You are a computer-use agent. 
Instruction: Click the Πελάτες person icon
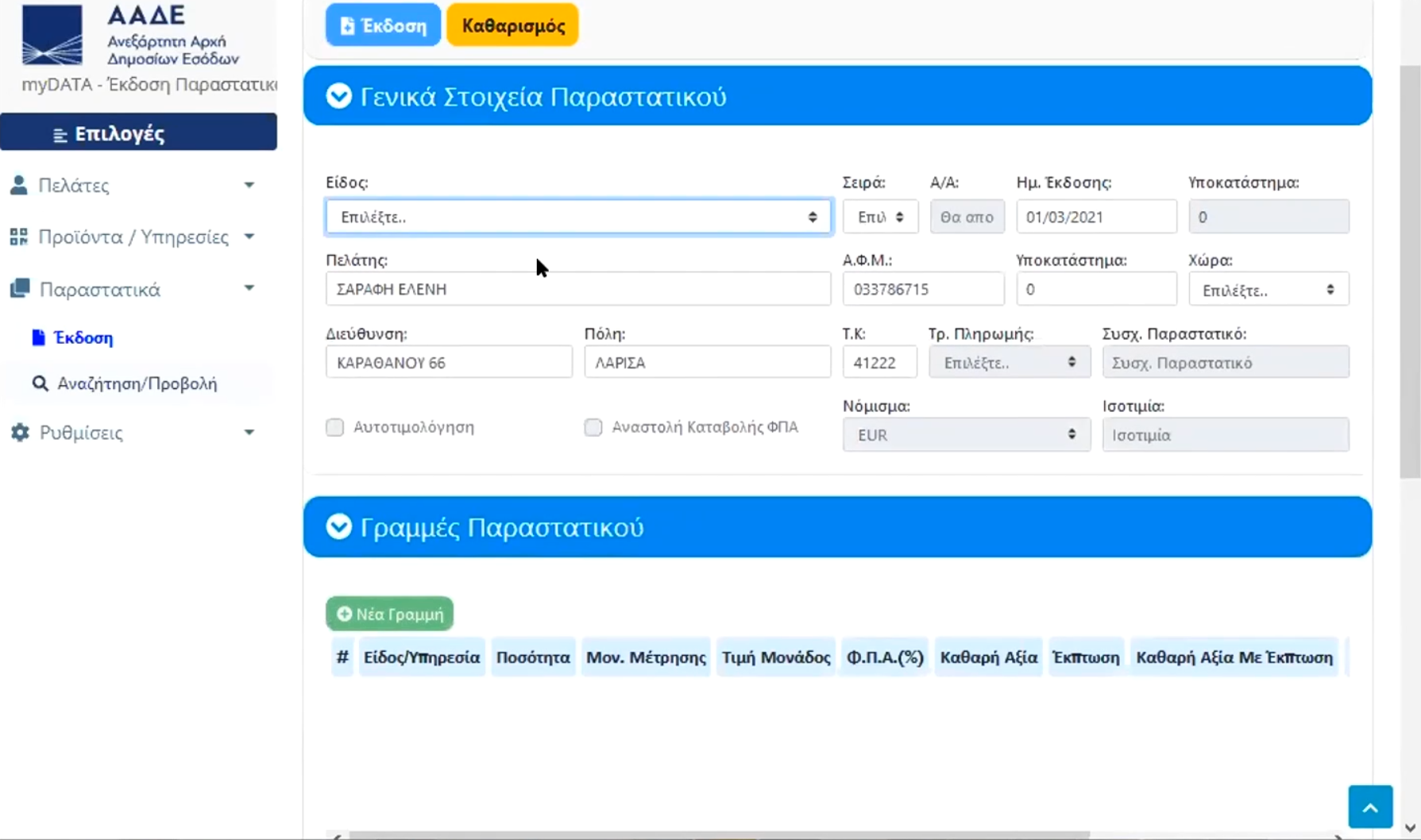click(x=18, y=185)
